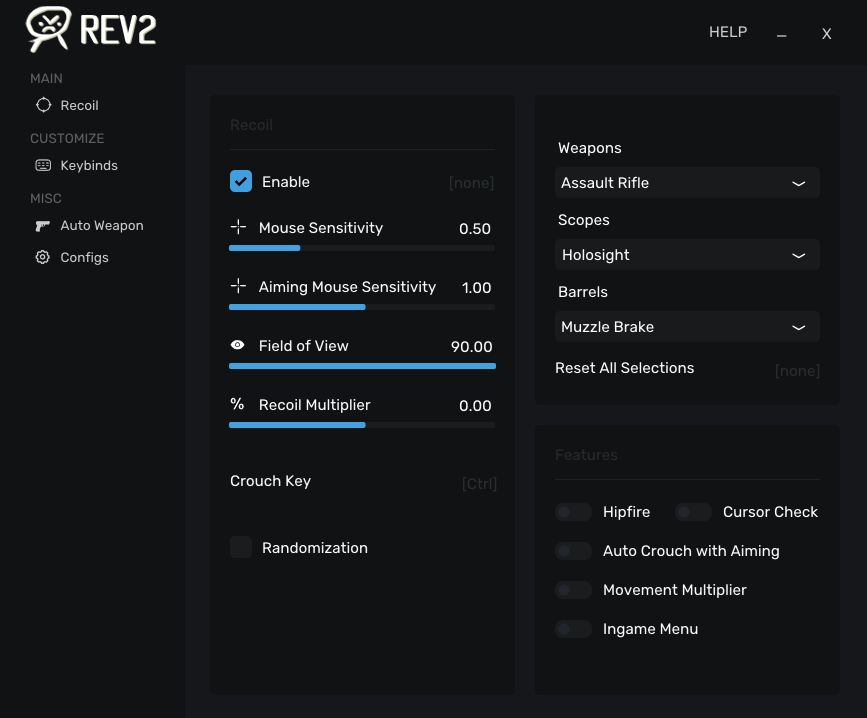Viewport: 867px width, 718px height.
Task: Click the Features section heading
Action: click(586, 455)
